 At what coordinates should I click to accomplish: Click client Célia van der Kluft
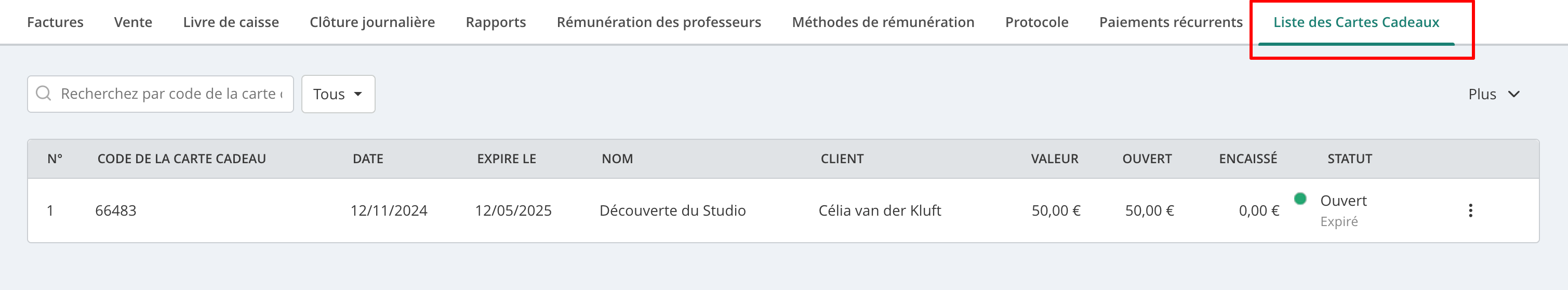880,211
